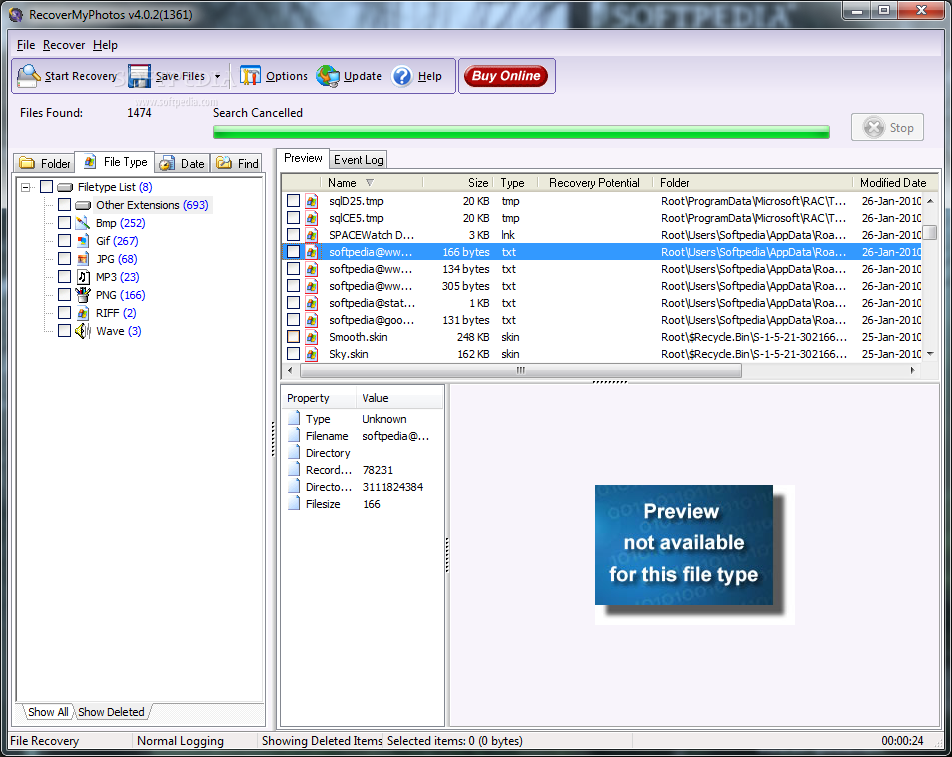Sort by the Folder column header
This screenshot has height=757, width=952.
752,183
